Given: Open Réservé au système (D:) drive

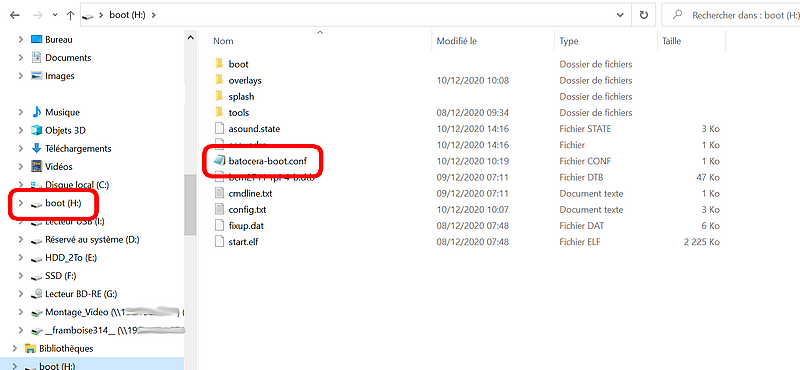Looking at the screenshot, I should click(92, 239).
